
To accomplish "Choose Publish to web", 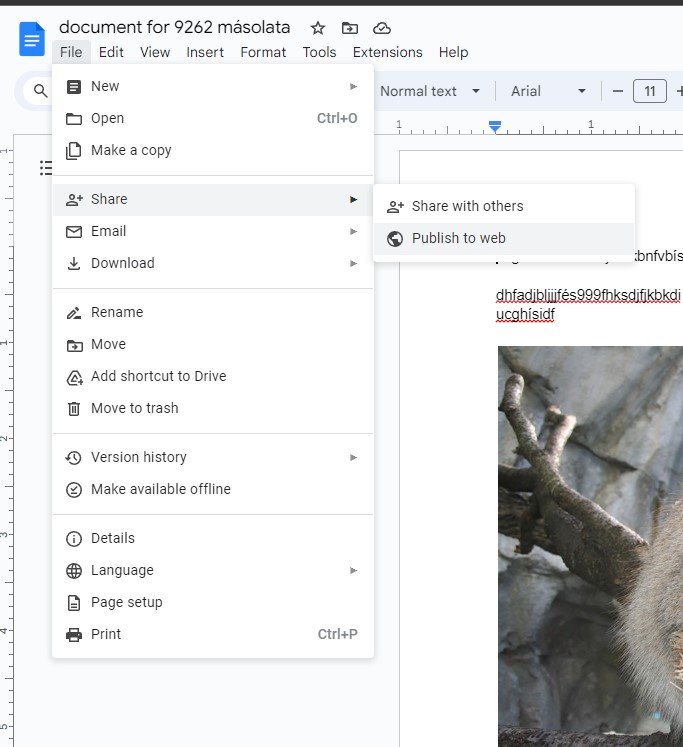I will (504, 239).
